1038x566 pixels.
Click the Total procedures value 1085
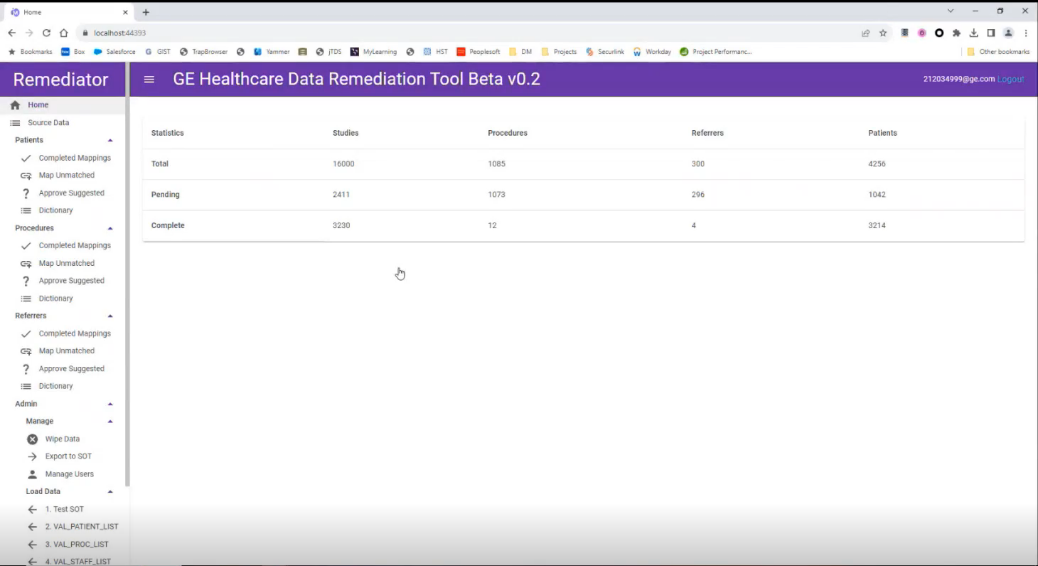click(x=496, y=164)
